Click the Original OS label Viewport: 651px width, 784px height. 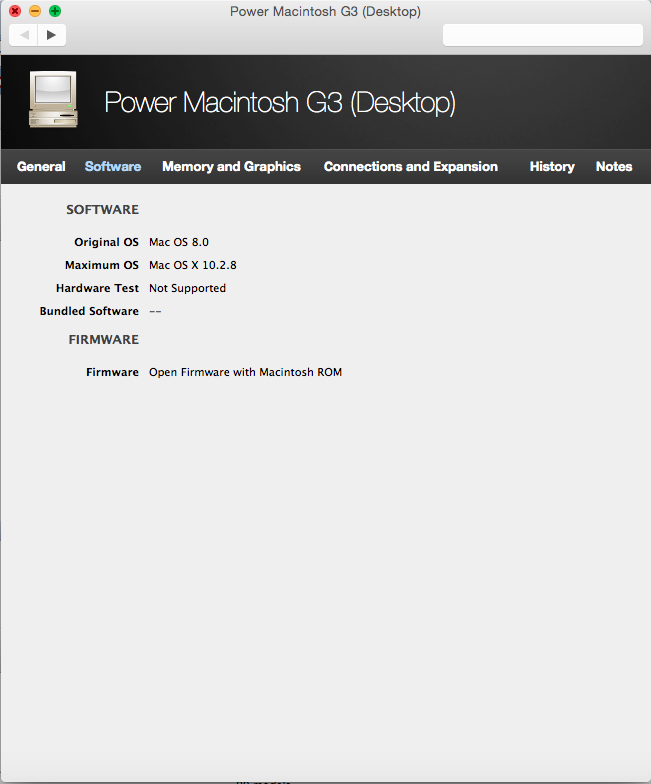pos(106,242)
